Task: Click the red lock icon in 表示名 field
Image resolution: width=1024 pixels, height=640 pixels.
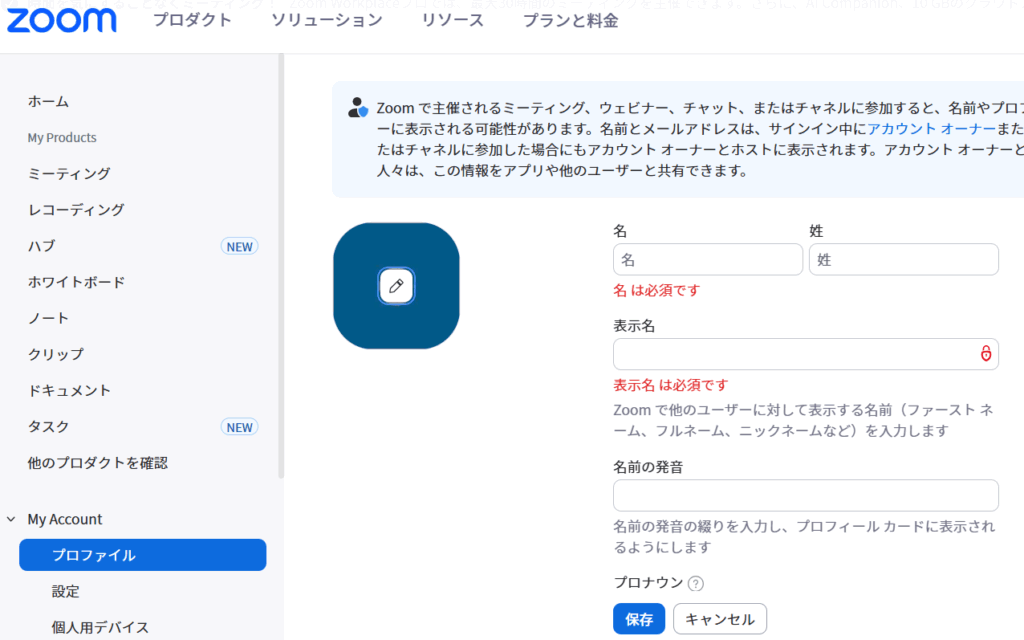Action: tap(985, 354)
